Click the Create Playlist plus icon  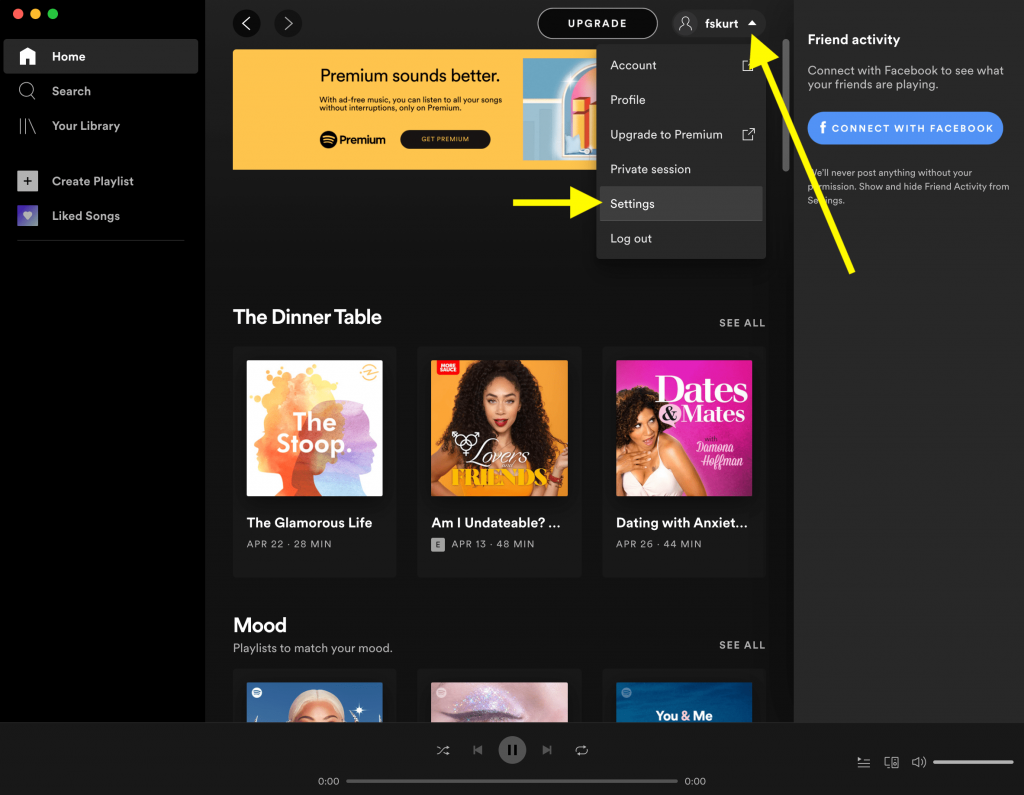27,181
